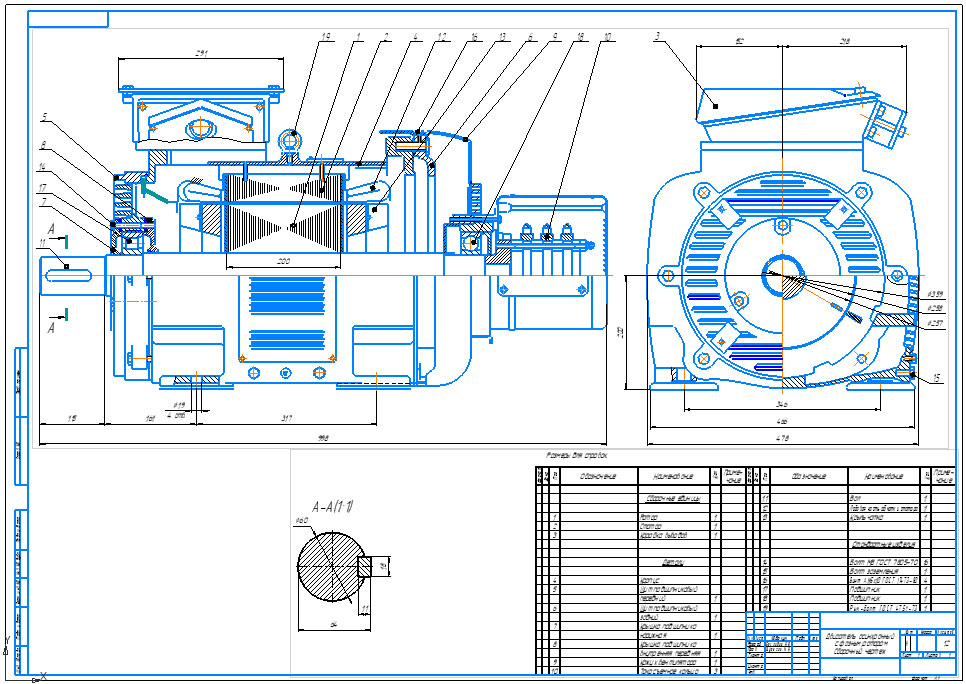
Task: Select the 'Крыльчатка' entry in the parts list
Action: [867, 518]
